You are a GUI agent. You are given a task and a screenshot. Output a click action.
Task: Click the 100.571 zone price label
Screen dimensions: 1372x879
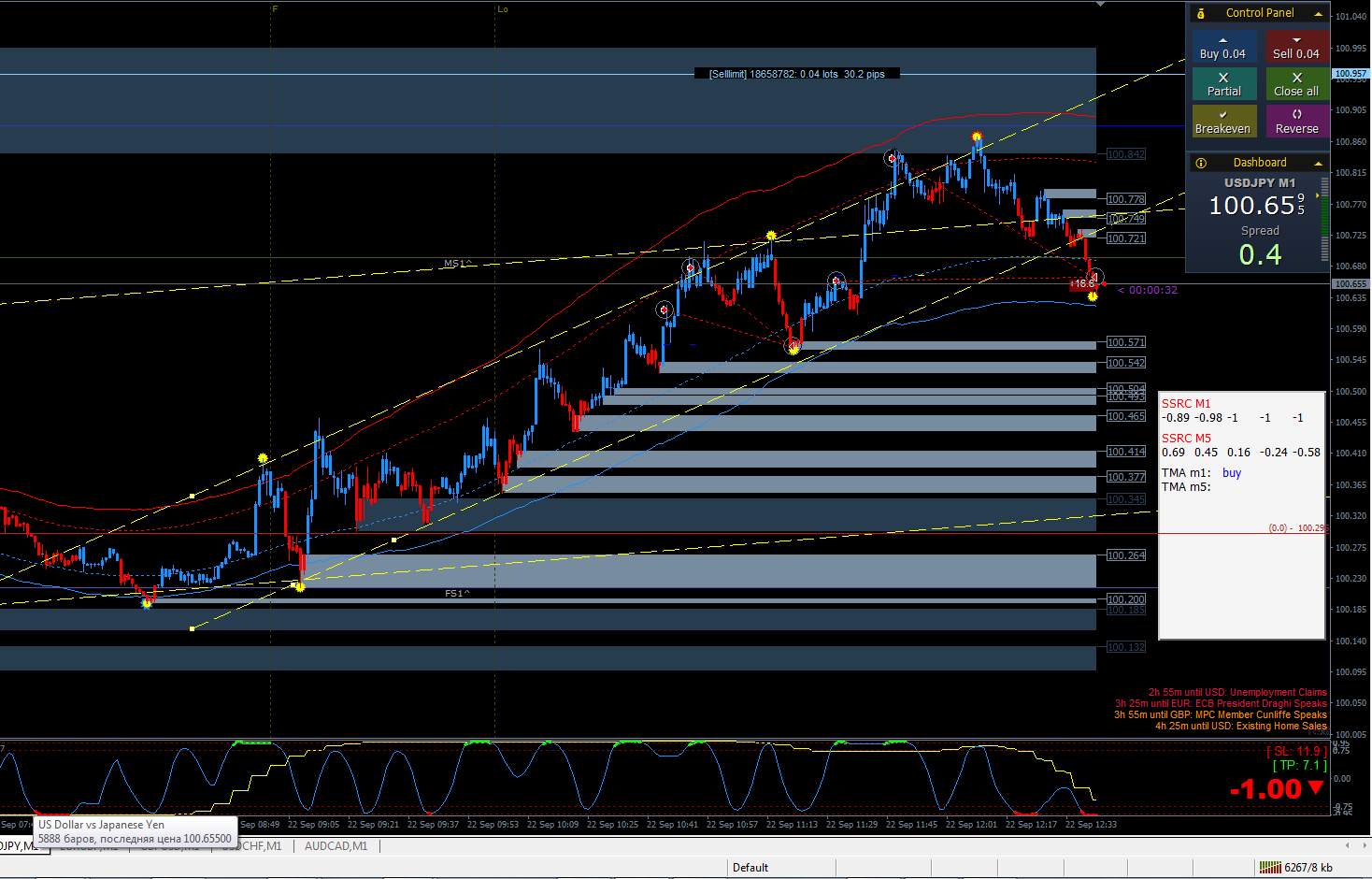pos(1125,342)
